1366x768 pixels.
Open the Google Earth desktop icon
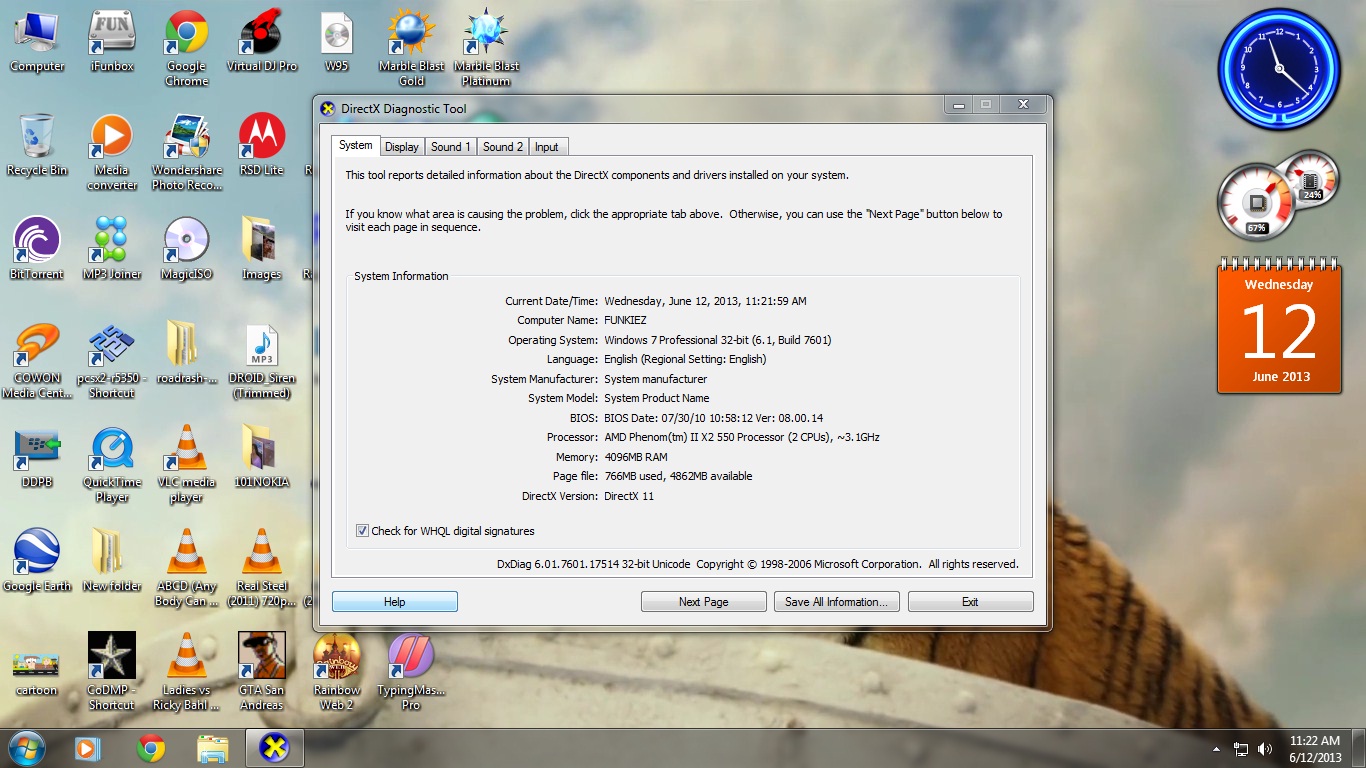pos(37,556)
